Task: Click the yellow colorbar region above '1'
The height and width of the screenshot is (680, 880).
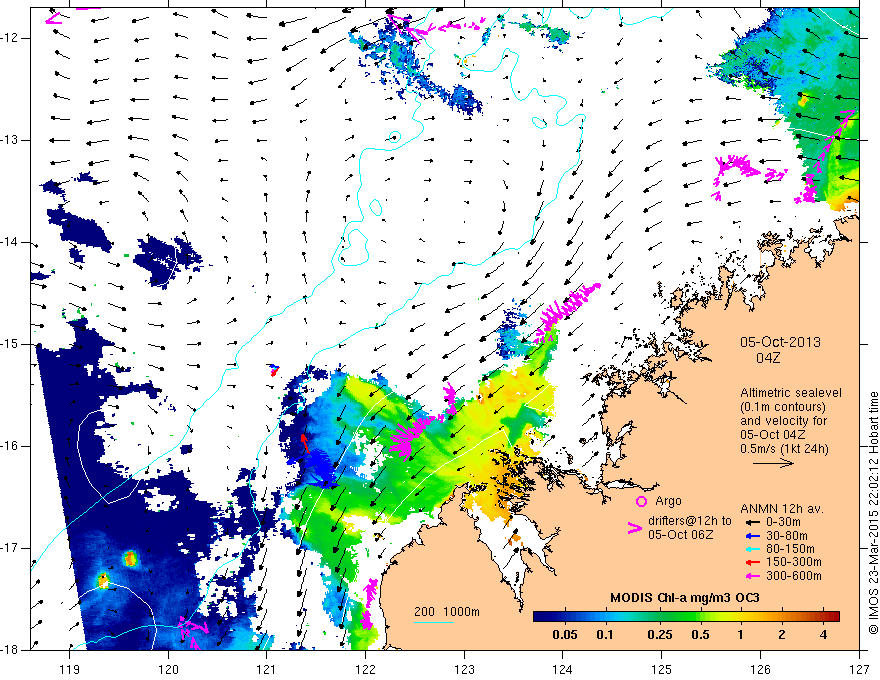Action: tap(740, 617)
